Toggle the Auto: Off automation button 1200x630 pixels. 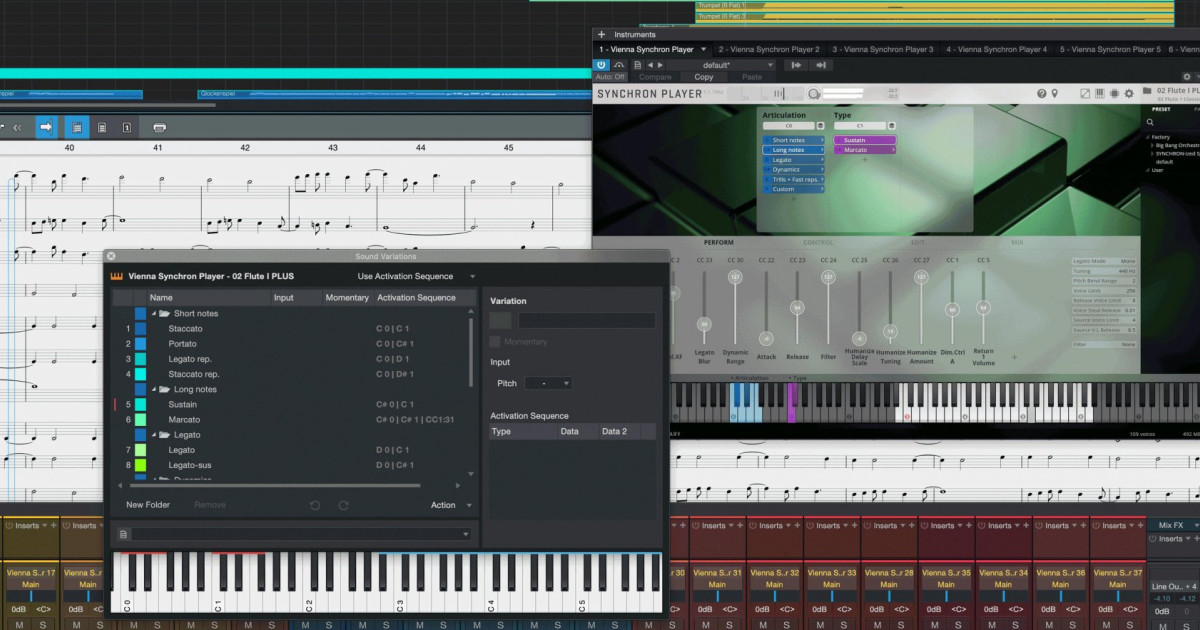click(610, 77)
